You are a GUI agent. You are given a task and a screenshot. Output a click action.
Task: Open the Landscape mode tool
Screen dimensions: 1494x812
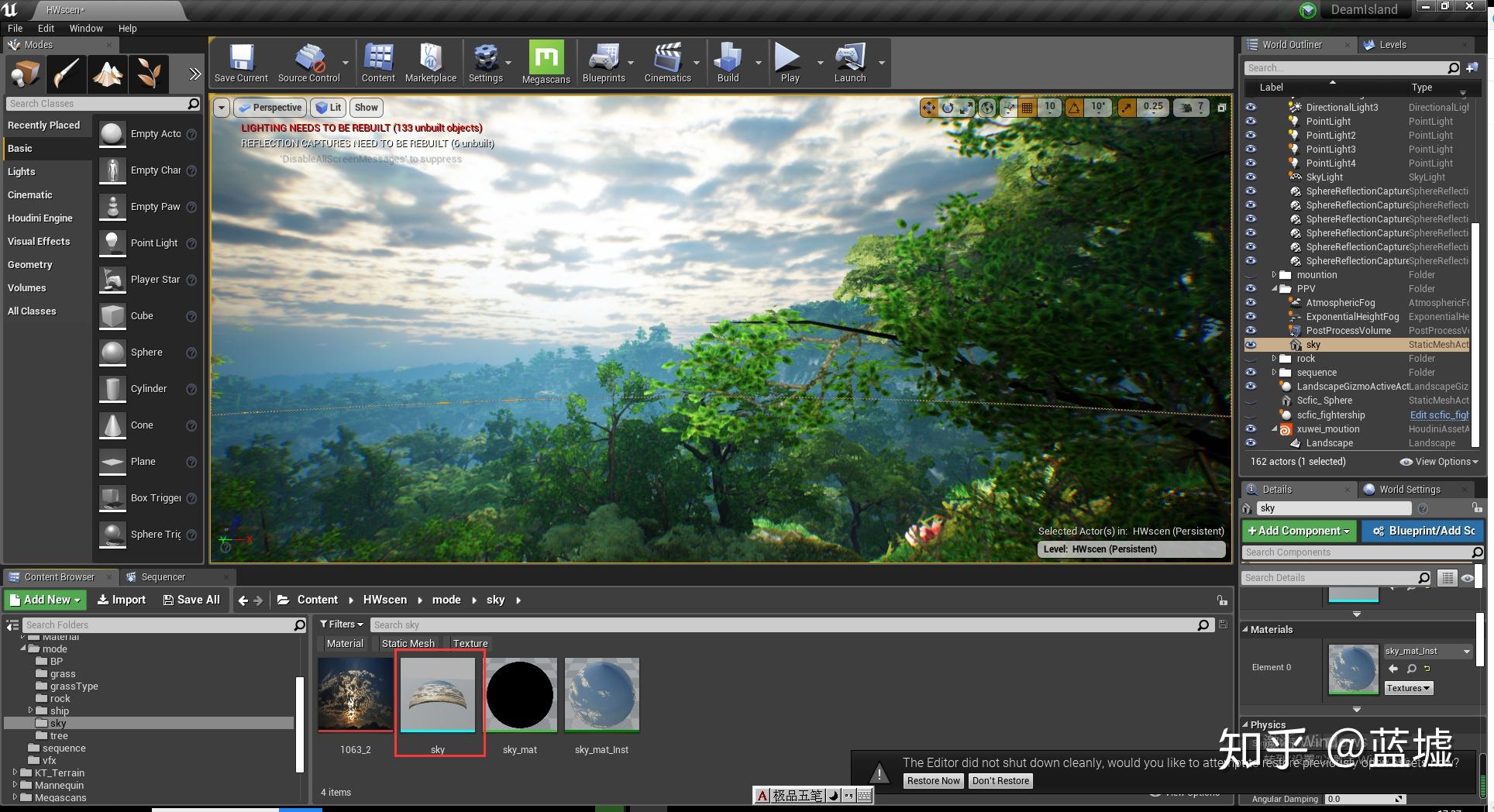[x=108, y=74]
